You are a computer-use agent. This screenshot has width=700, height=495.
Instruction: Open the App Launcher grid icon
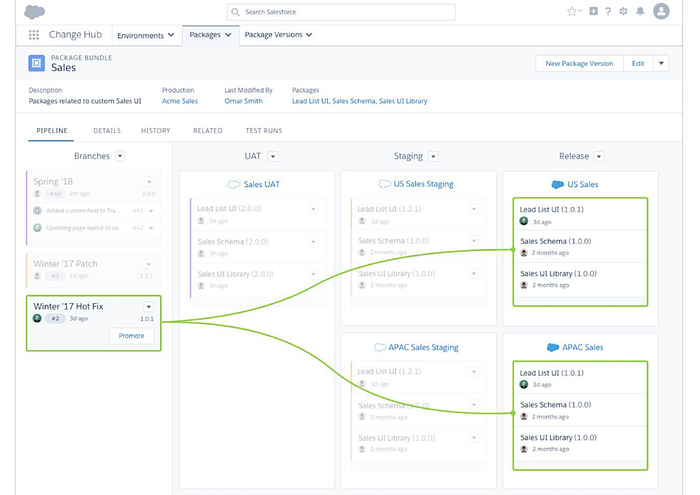pyautogui.click(x=33, y=35)
